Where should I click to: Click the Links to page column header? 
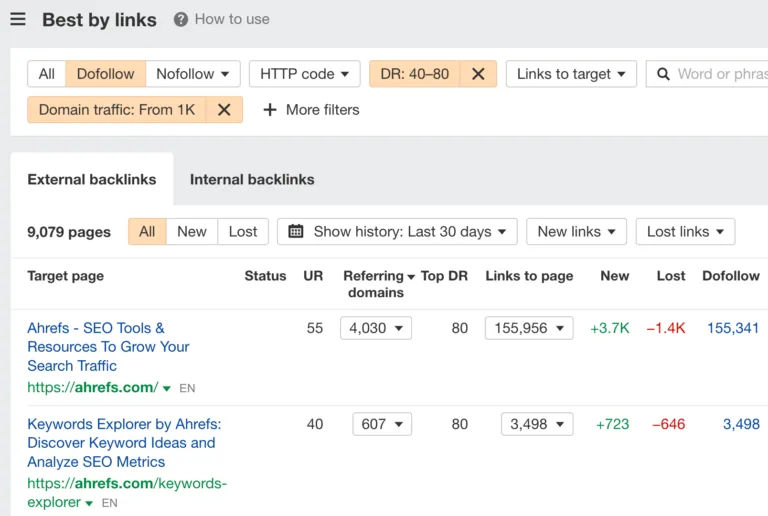pos(529,276)
